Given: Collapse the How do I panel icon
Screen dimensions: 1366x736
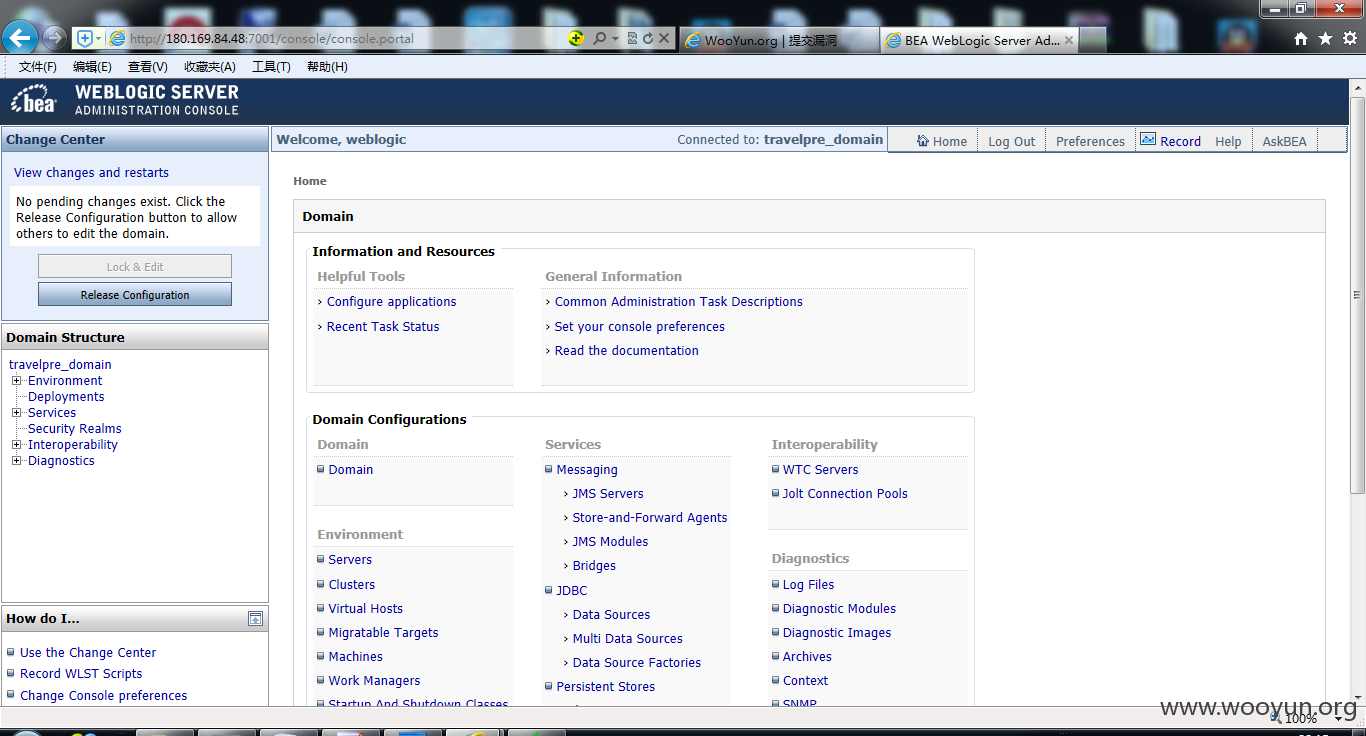Looking at the screenshot, I should 256,619.
